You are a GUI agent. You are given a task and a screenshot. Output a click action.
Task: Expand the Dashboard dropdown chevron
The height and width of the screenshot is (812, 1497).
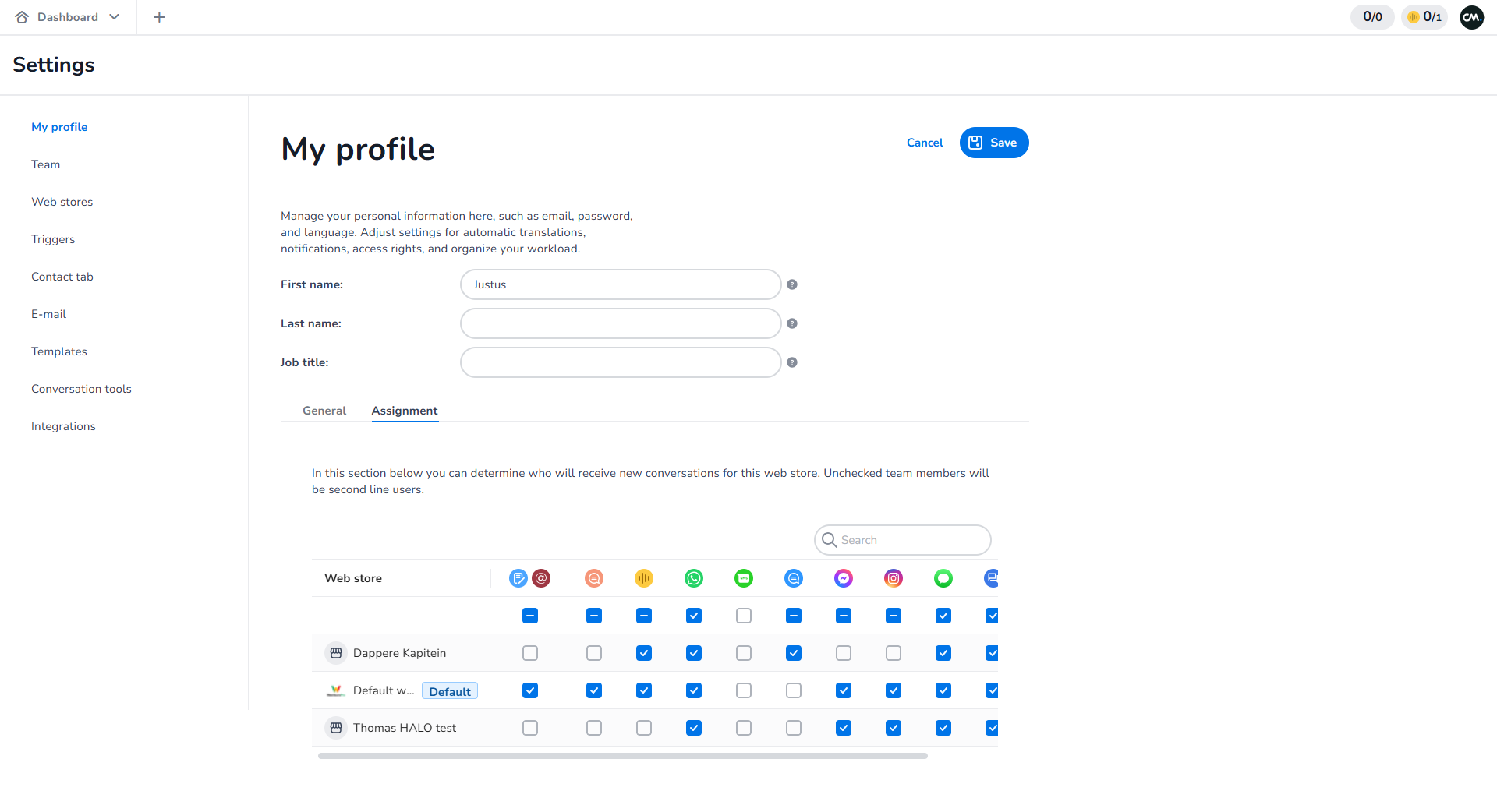point(115,17)
